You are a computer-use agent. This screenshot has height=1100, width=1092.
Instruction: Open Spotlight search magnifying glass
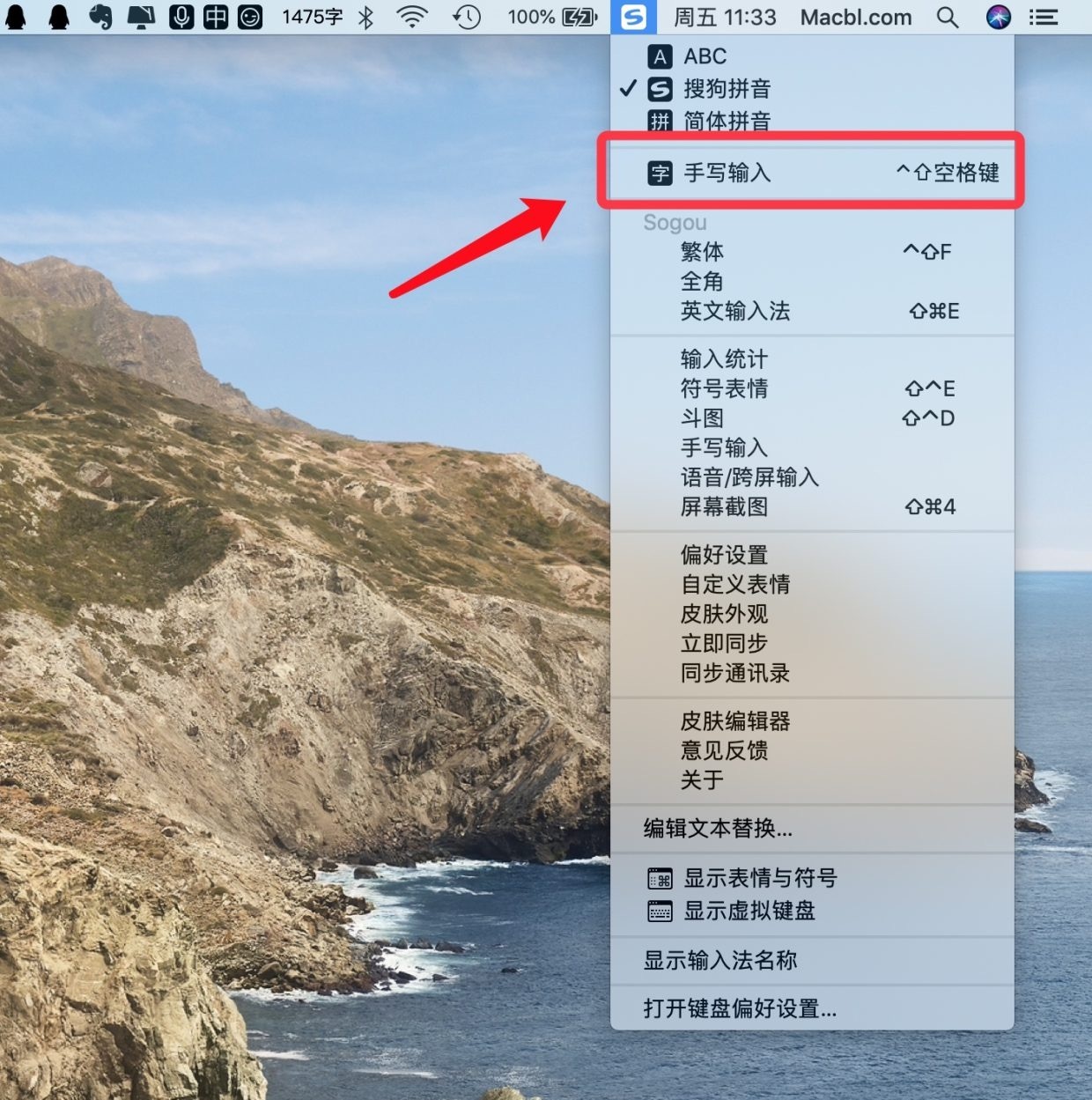[947, 17]
